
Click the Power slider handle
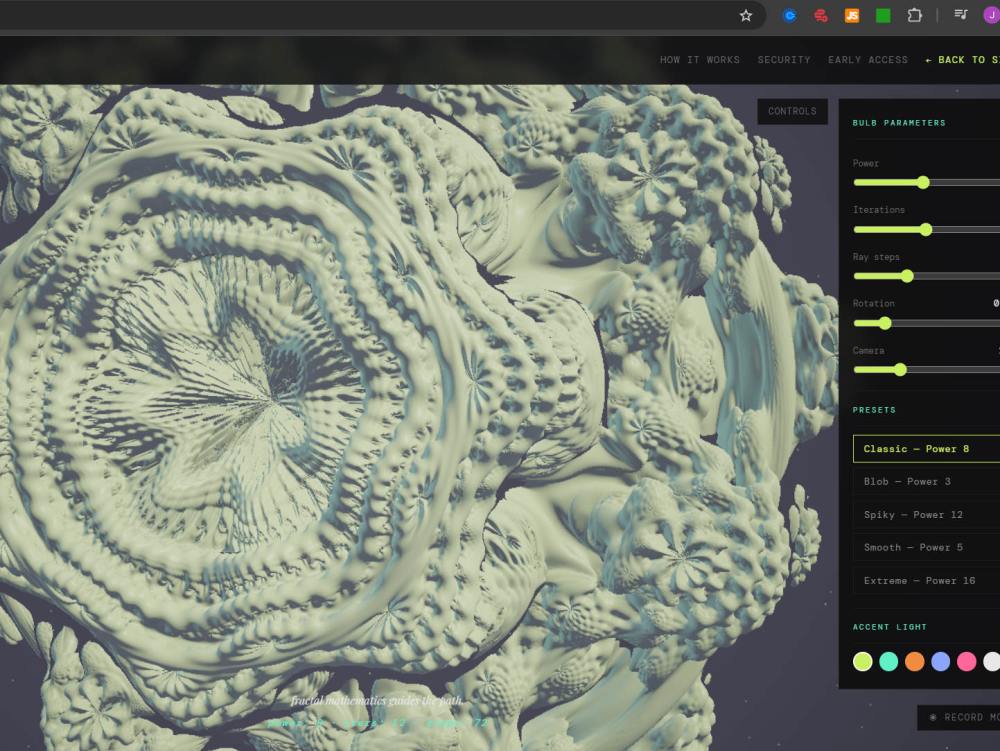point(923,182)
